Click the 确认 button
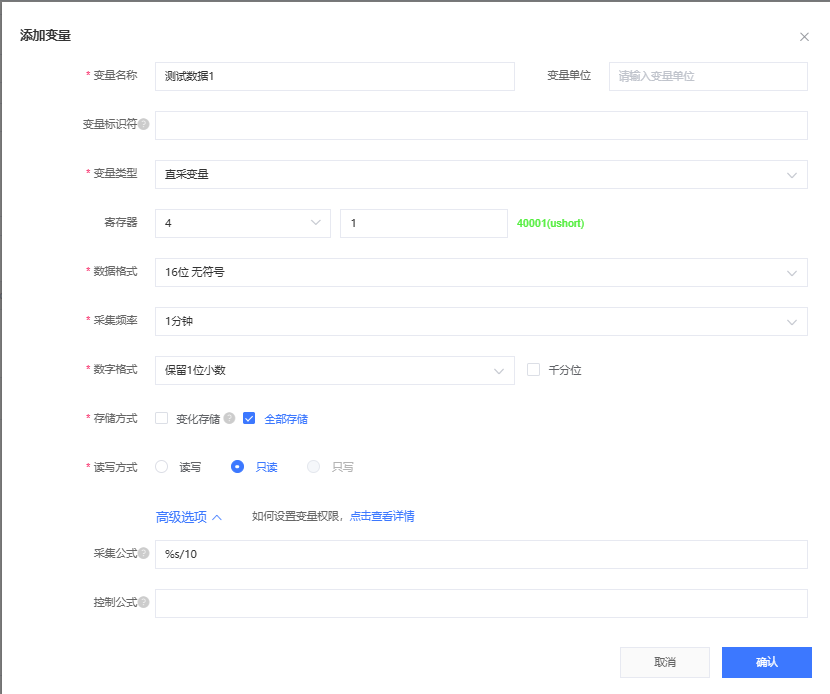 pos(766,662)
